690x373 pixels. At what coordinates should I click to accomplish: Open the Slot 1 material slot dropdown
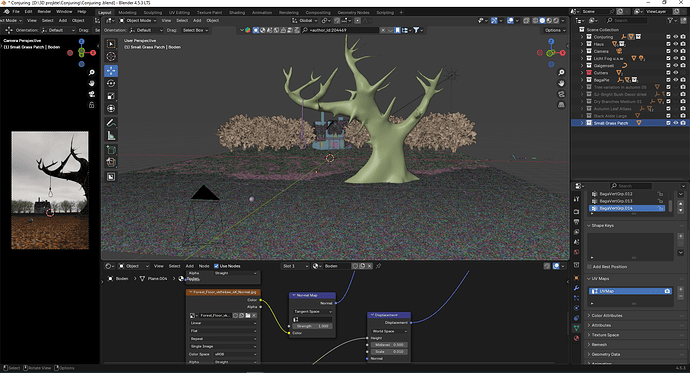coord(295,266)
